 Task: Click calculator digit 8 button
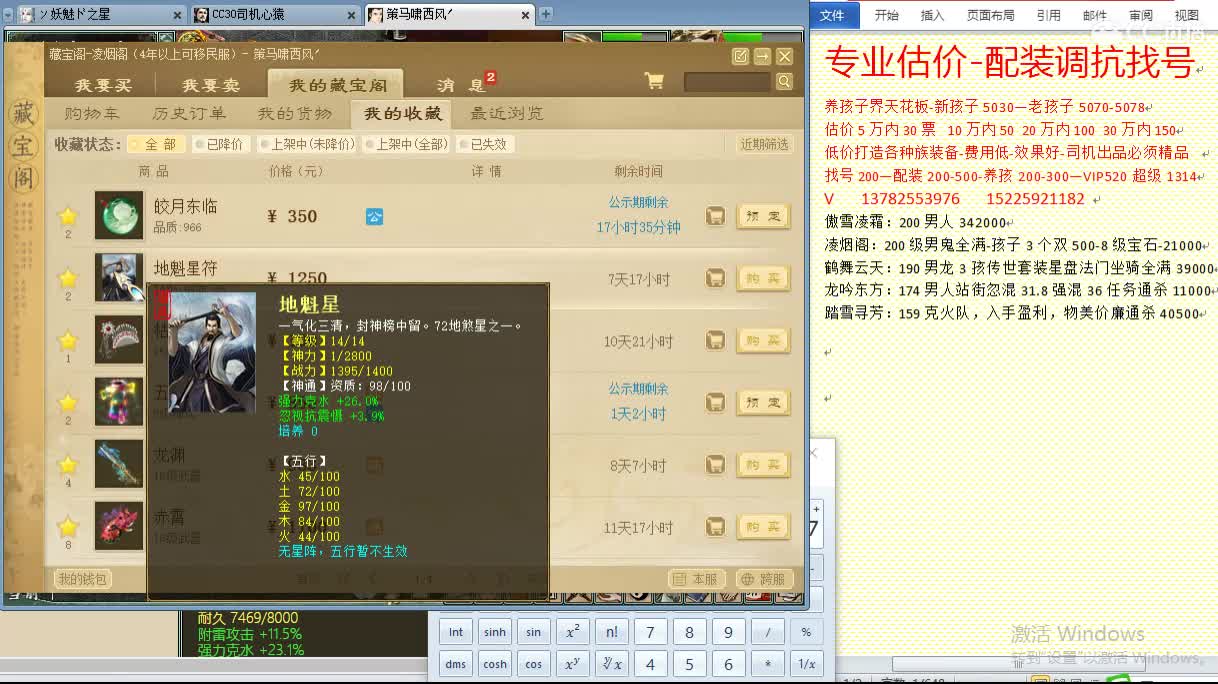(689, 632)
